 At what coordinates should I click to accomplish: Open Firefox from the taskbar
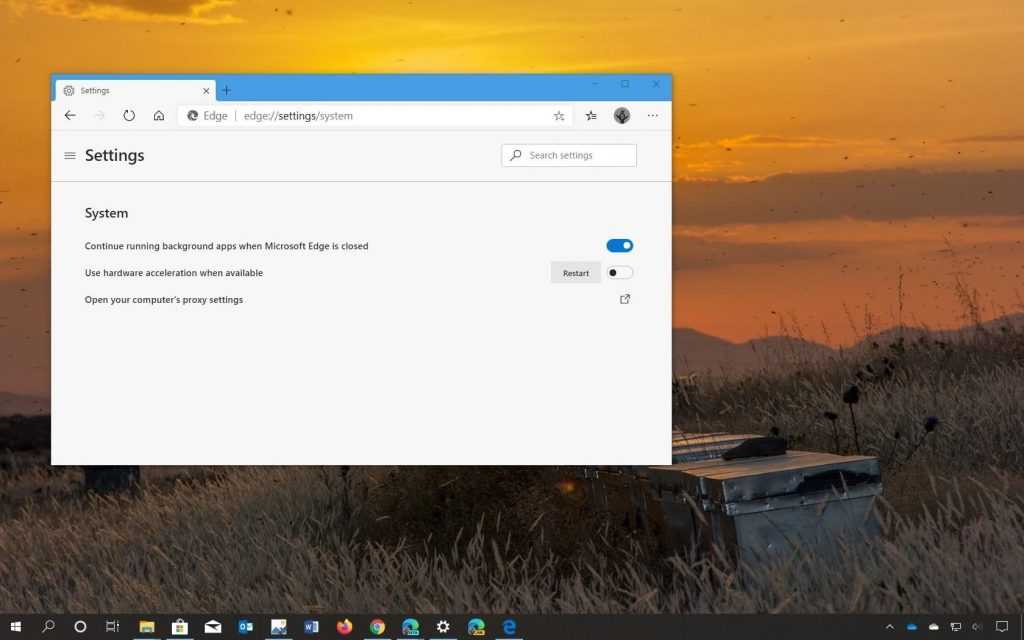pos(345,627)
